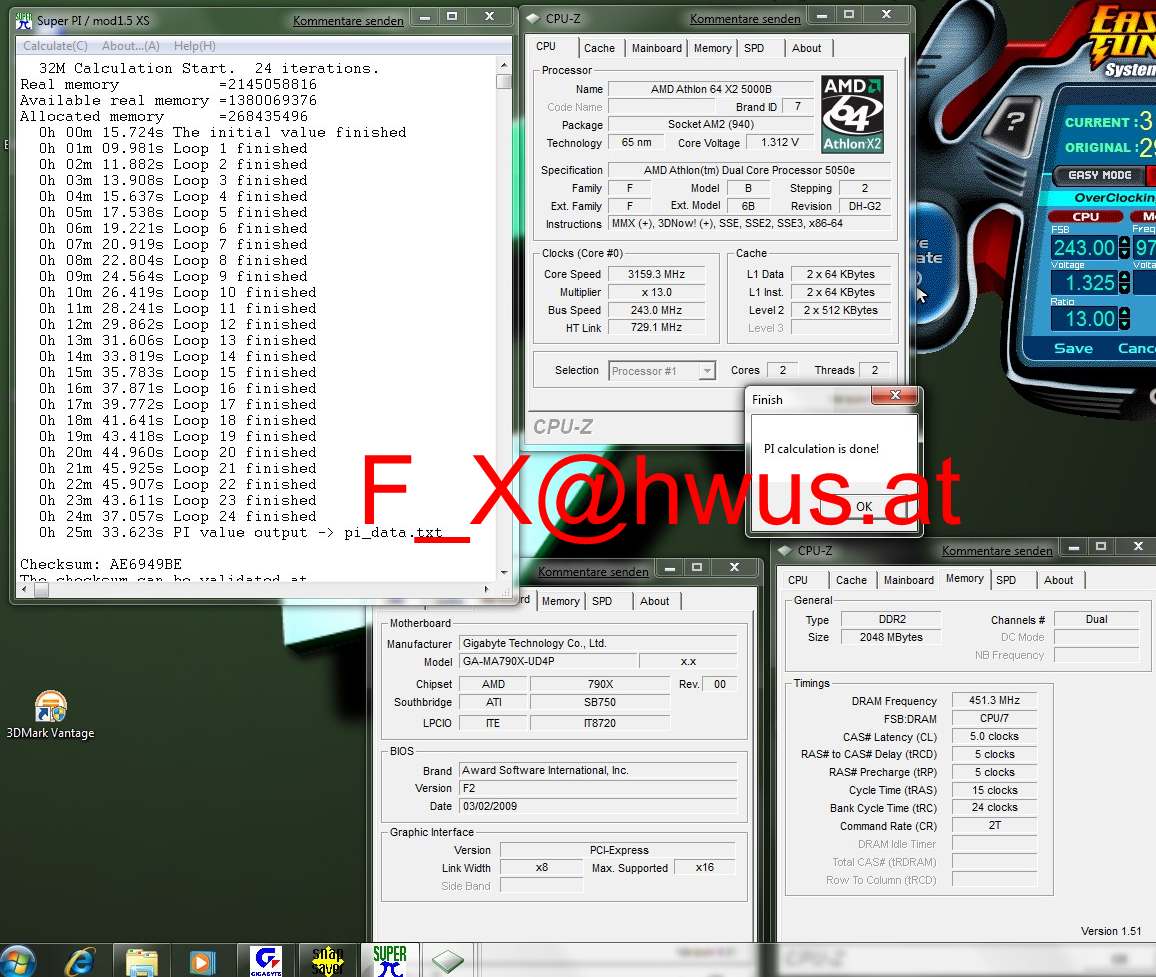Click the FSB value 243.00 field
This screenshot has width=1156, height=977.
(1084, 248)
